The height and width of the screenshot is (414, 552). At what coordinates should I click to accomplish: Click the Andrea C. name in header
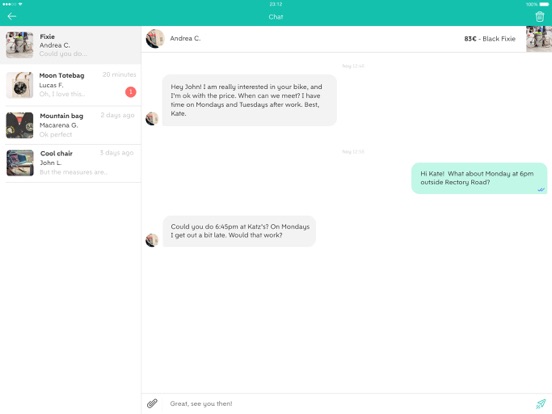click(x=185, y=38)
